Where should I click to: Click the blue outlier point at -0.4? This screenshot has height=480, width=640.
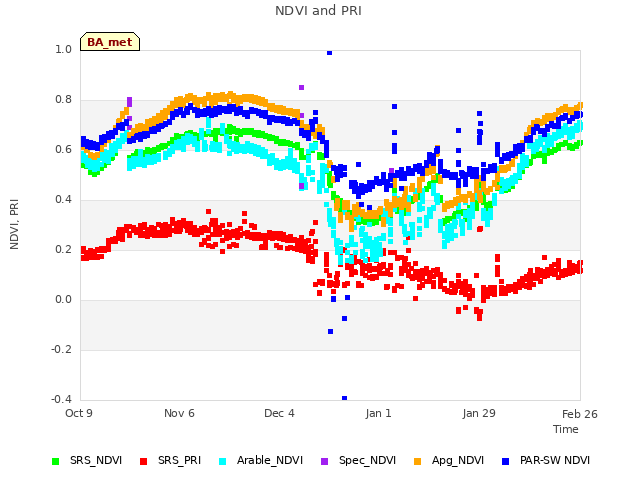pyautogui.click(x=344, y=398)
